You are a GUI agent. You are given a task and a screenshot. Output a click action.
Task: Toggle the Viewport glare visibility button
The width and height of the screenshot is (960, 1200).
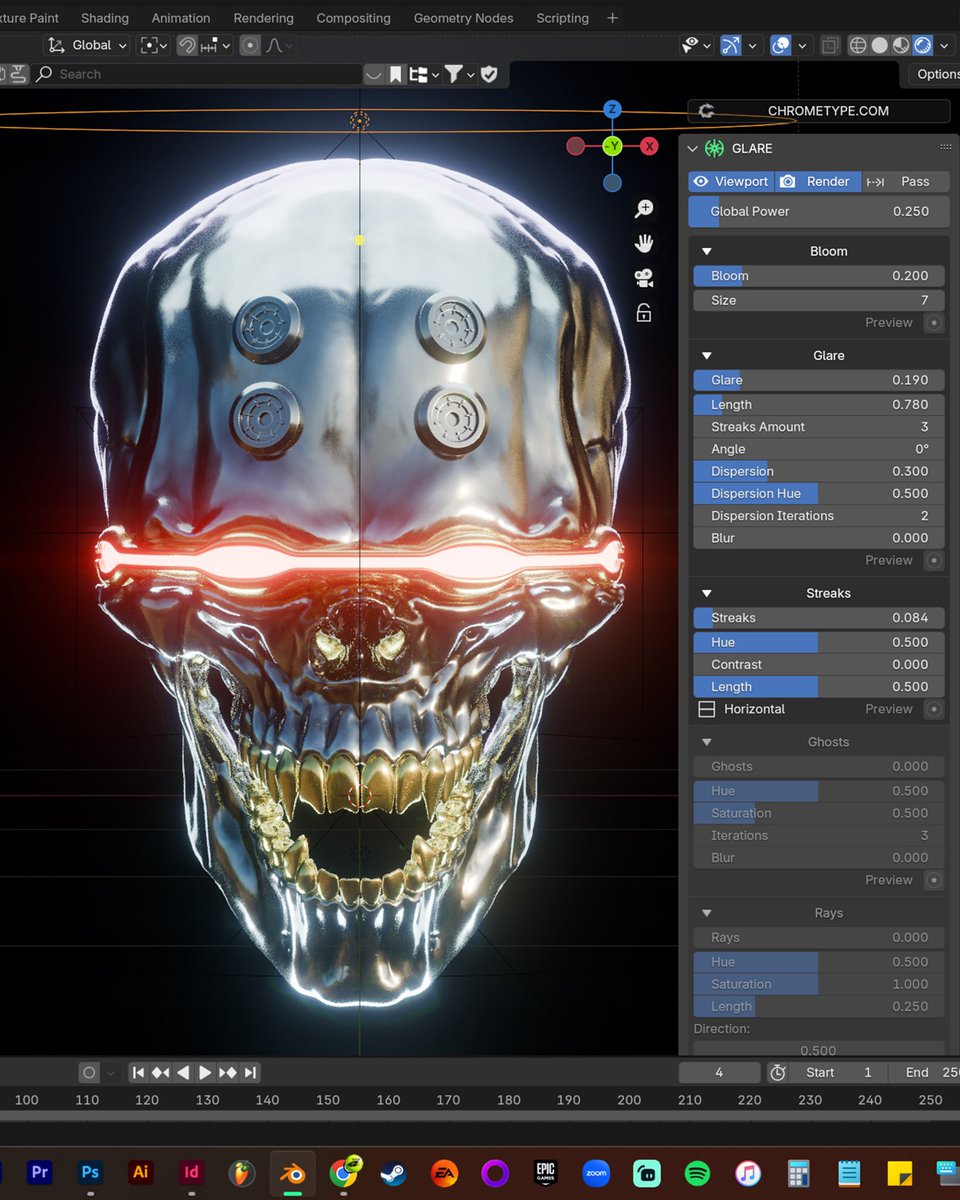click(x=731, y=181)
